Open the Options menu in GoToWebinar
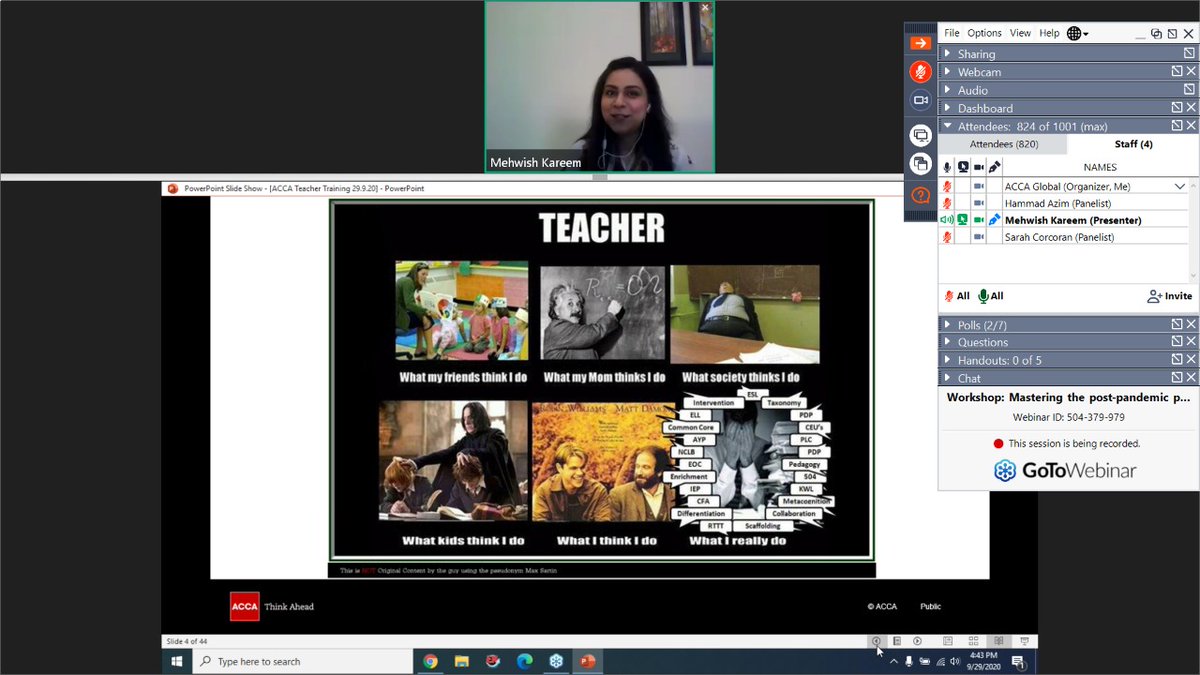 coord(984,33)
